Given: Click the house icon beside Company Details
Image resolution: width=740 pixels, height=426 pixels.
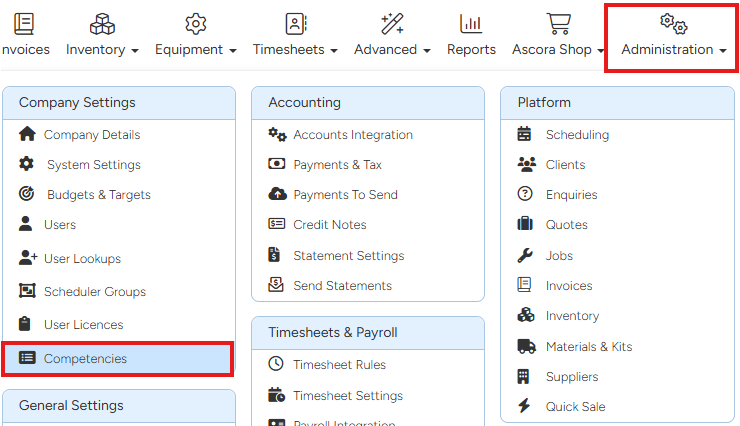Looking at the screenshot, I should point(27,135).
